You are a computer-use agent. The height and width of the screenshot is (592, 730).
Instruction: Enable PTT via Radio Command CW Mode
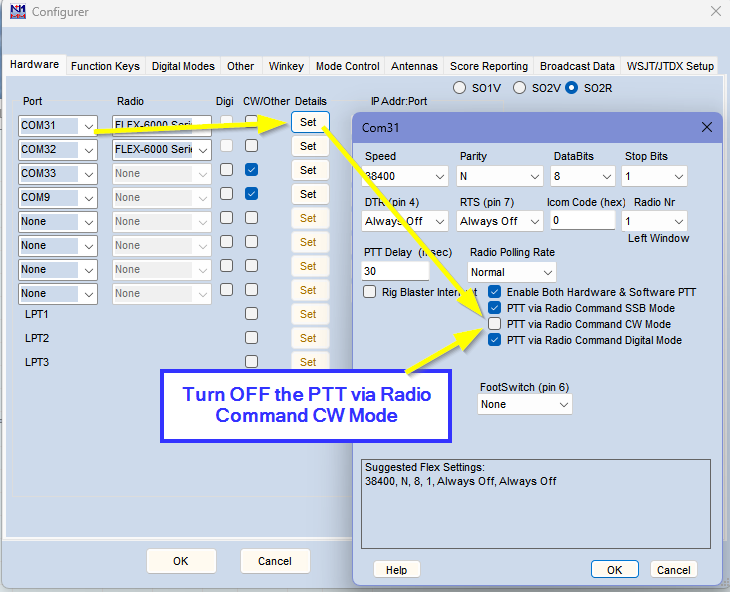tap(495, 324)
